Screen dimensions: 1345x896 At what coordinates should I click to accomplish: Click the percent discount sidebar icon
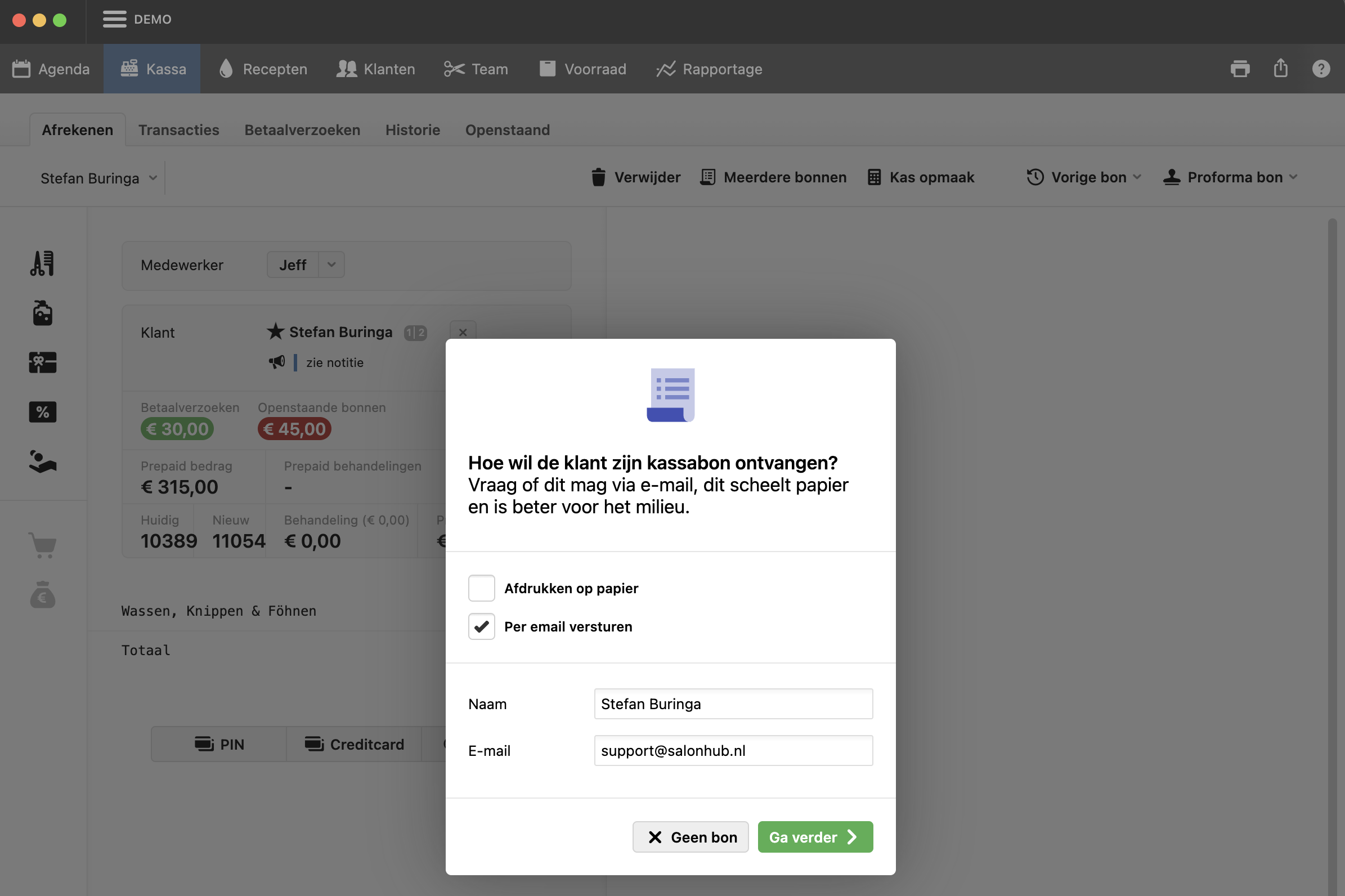(x=43, y=411)
